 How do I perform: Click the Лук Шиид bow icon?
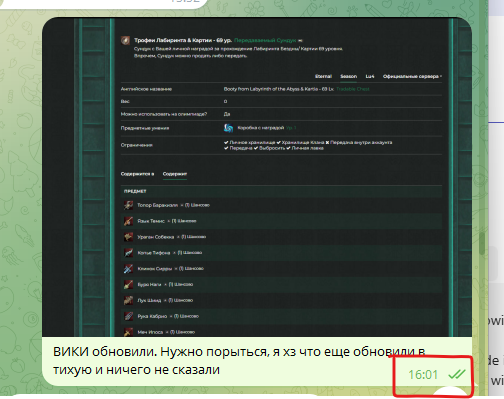(128, 300)
